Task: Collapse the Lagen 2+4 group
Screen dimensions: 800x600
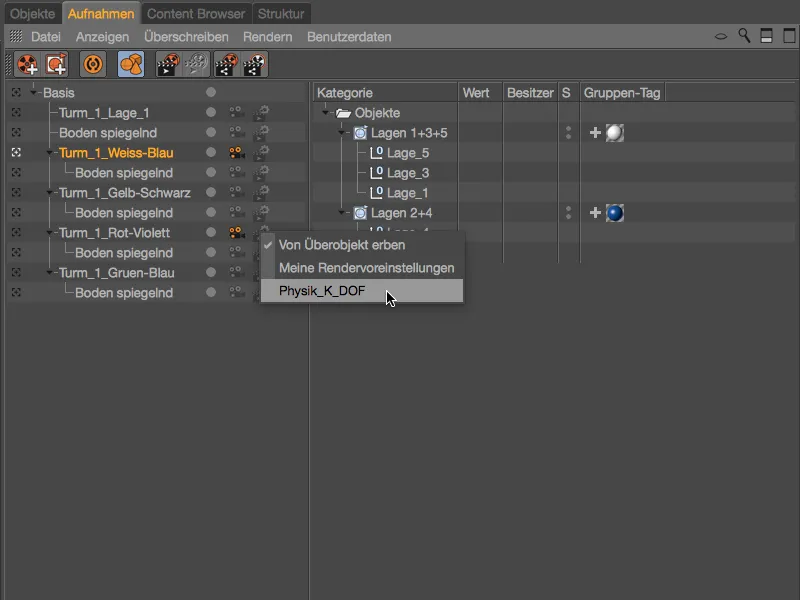Action: (x=342, y=213)
